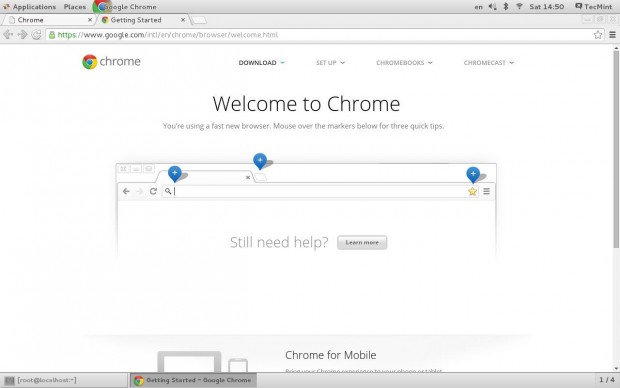This screenshot has height=388, width=620.
Task: Click the blue marker on illustrated tab
Action: point(175,173)
